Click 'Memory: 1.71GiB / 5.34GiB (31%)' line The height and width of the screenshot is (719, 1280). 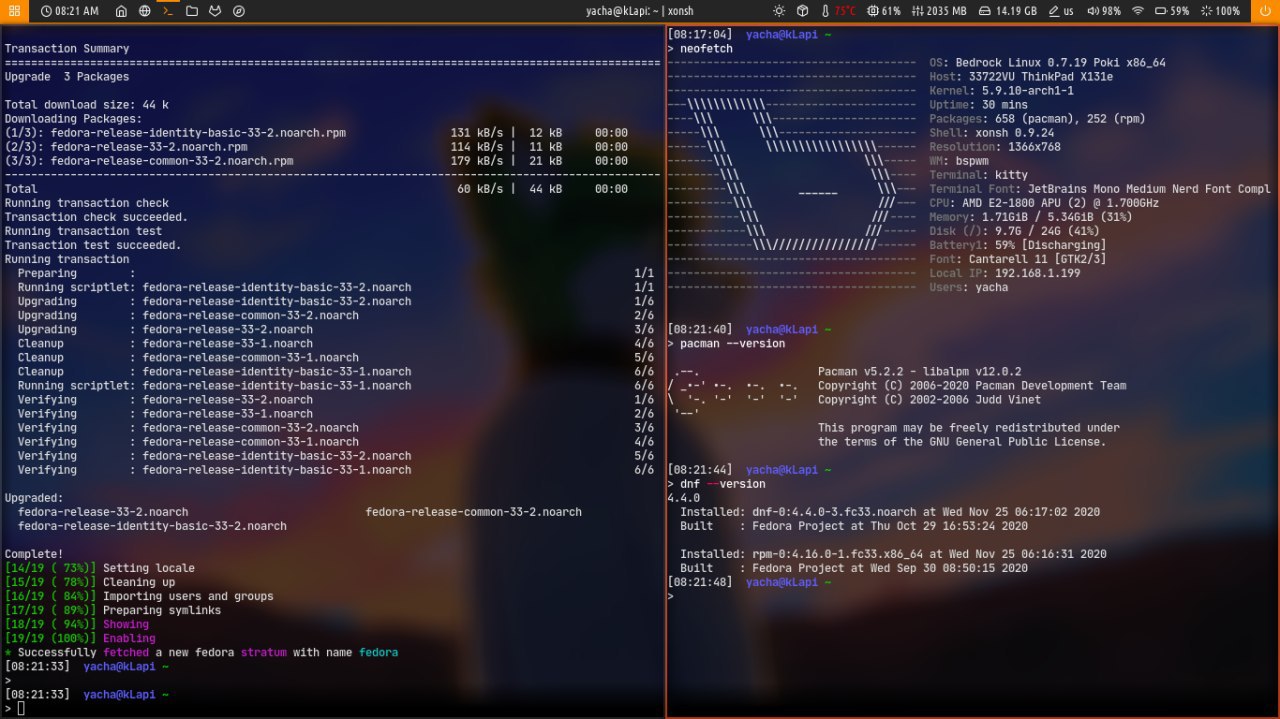click(x=1030, y=216)
